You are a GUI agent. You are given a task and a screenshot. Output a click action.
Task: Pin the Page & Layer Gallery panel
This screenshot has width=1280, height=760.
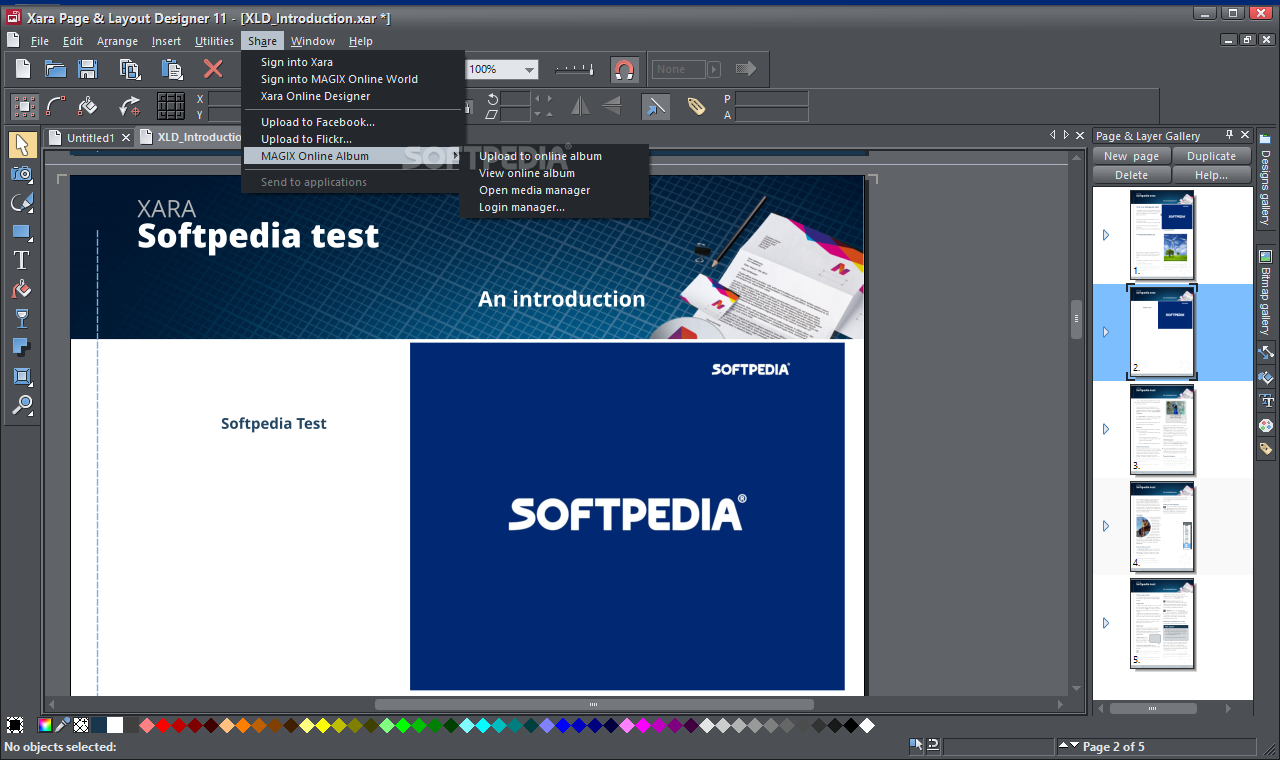pyautogui.click(x=1228, y=135)
